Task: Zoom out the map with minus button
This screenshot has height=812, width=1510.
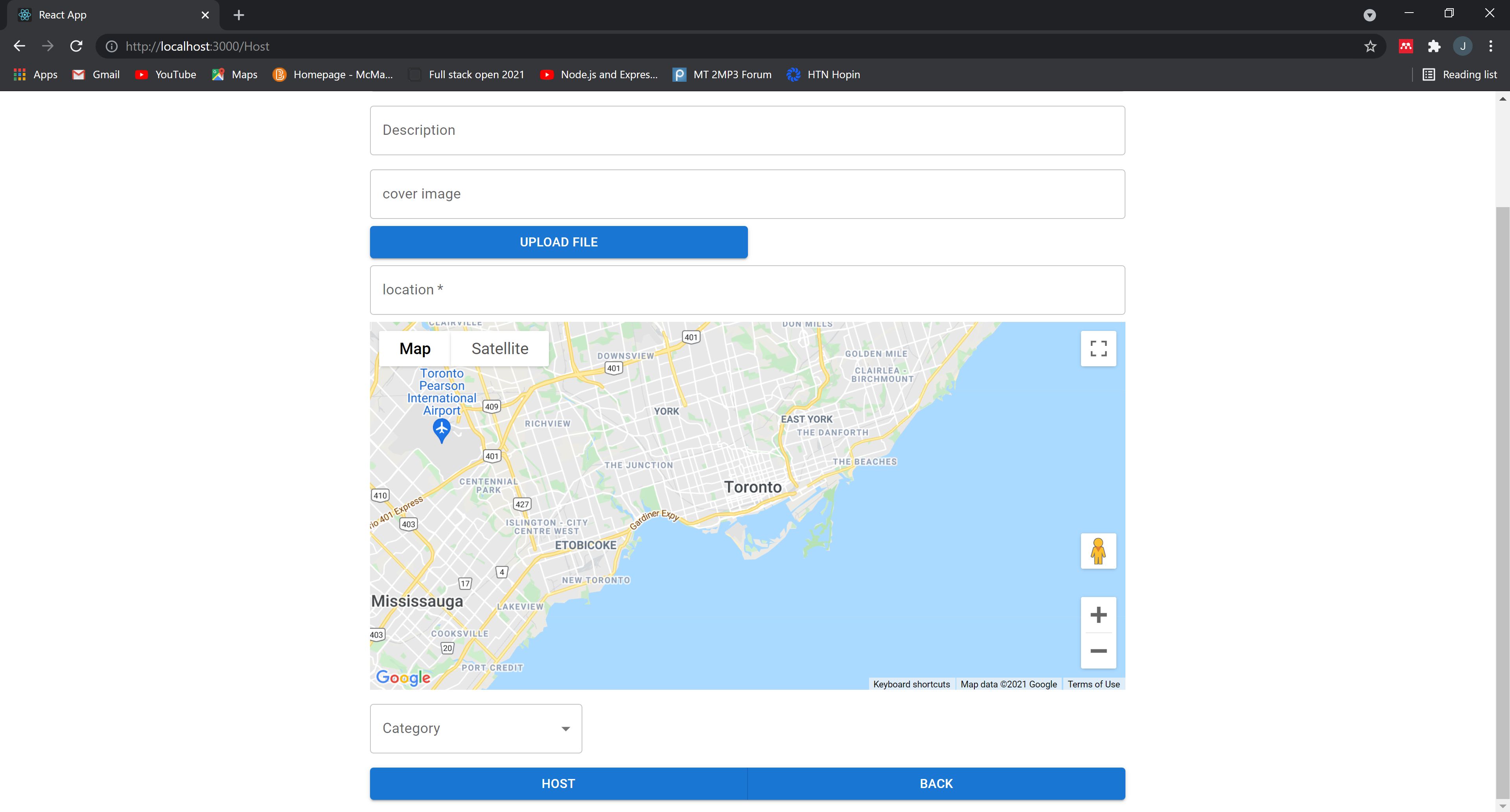Action: pyautogui.click(x=1098, y=651)
